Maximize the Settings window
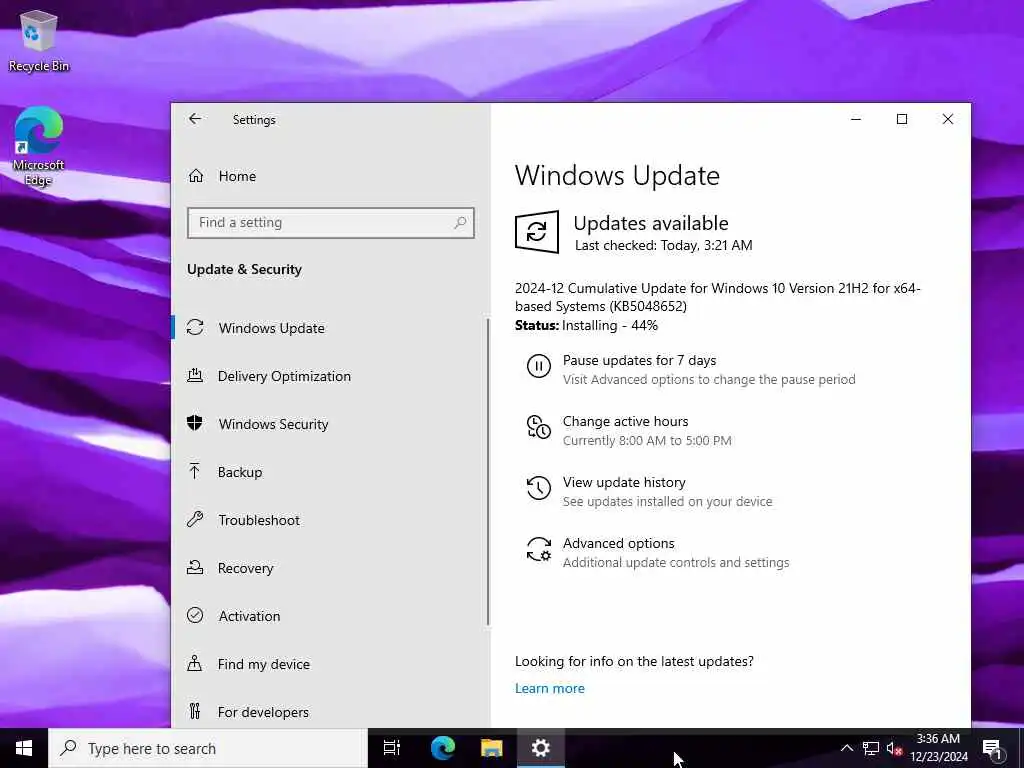The width and height of the screenshot is (1024, 768). pos(902,119)
